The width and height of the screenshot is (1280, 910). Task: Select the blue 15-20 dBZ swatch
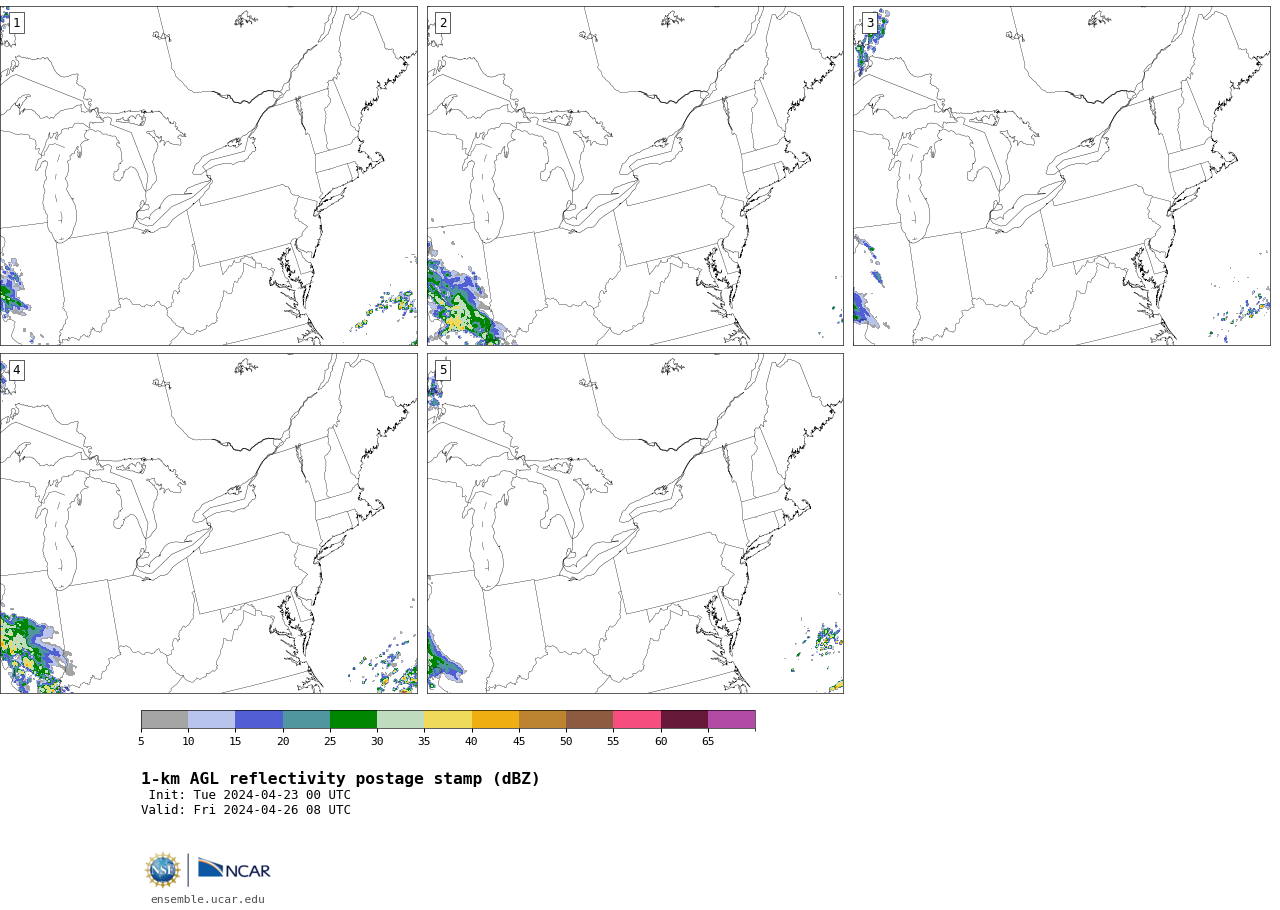coord(259,720)
